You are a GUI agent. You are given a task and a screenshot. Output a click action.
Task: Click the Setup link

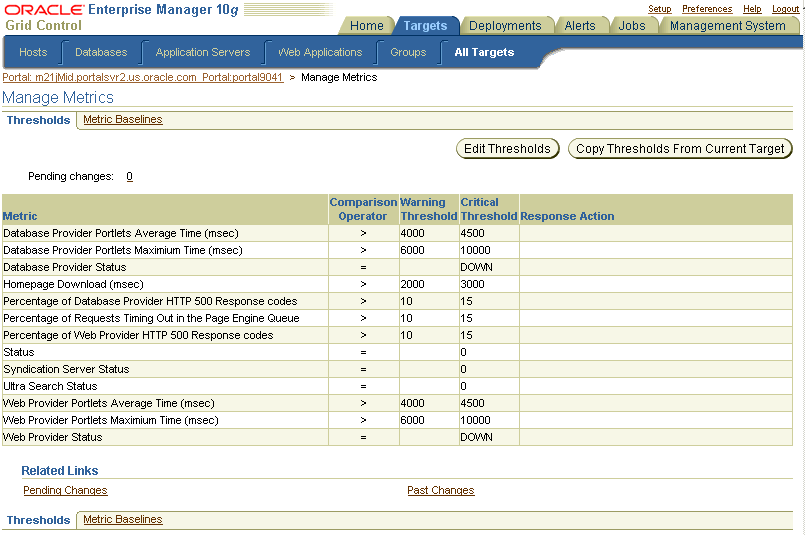pyautogui.click(x=660, y=9)
